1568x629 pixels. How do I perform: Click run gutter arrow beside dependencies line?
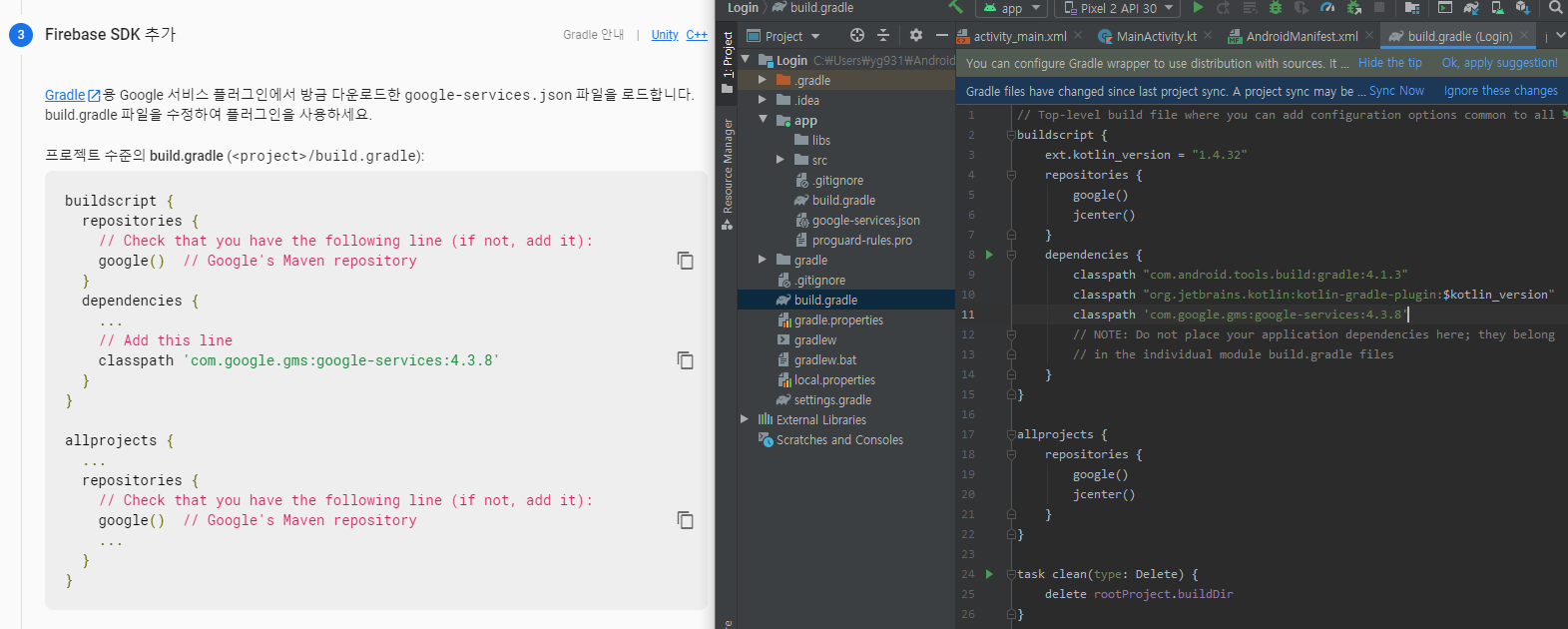(989, 255)
